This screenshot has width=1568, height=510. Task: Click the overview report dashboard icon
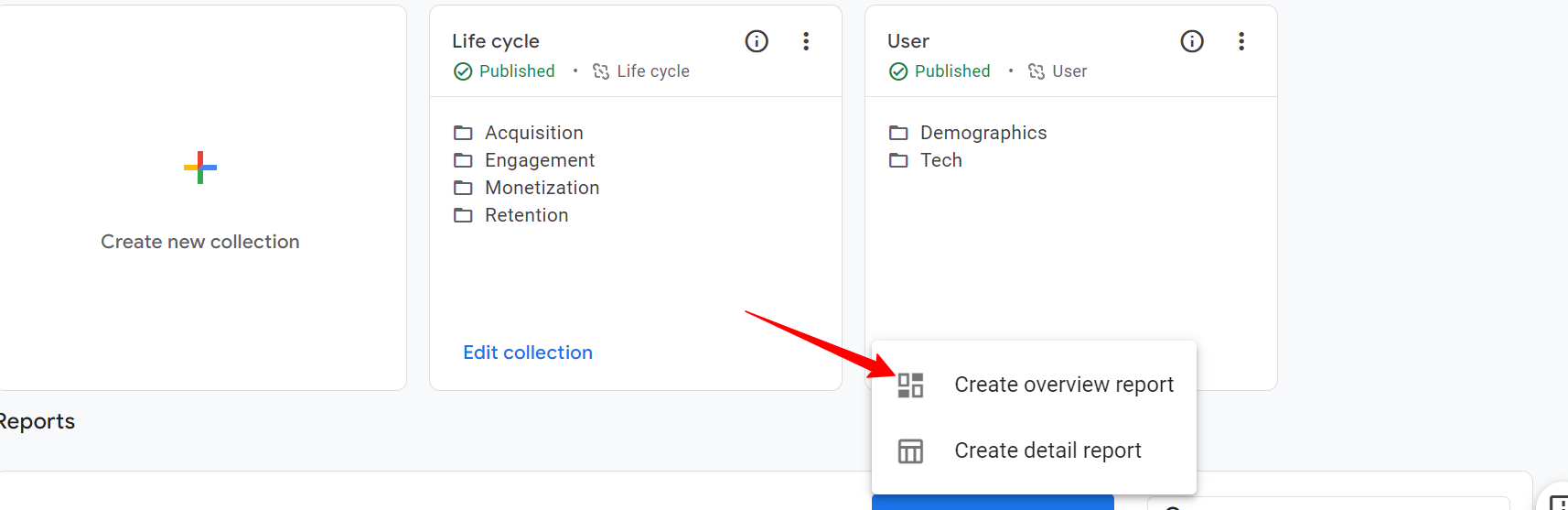(910, 385)
